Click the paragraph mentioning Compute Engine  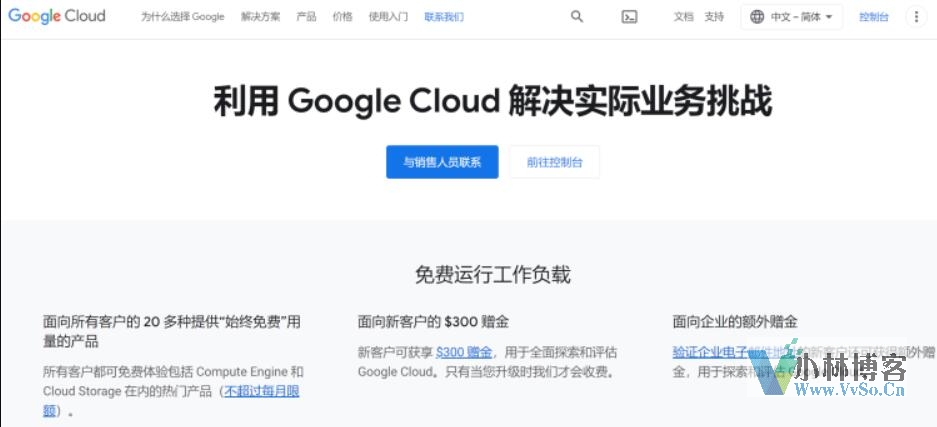pyautogui.click(x=173, y=391)
